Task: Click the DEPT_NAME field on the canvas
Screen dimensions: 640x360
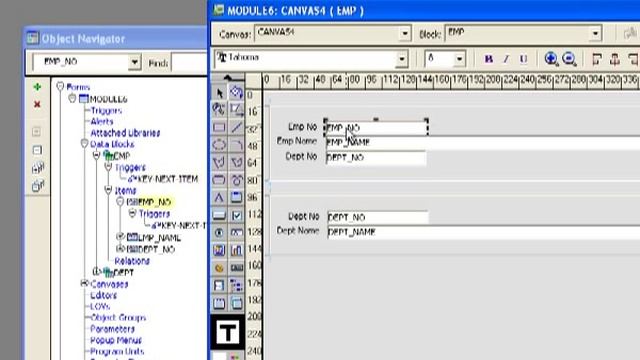Action: click(x=484, y=232)
